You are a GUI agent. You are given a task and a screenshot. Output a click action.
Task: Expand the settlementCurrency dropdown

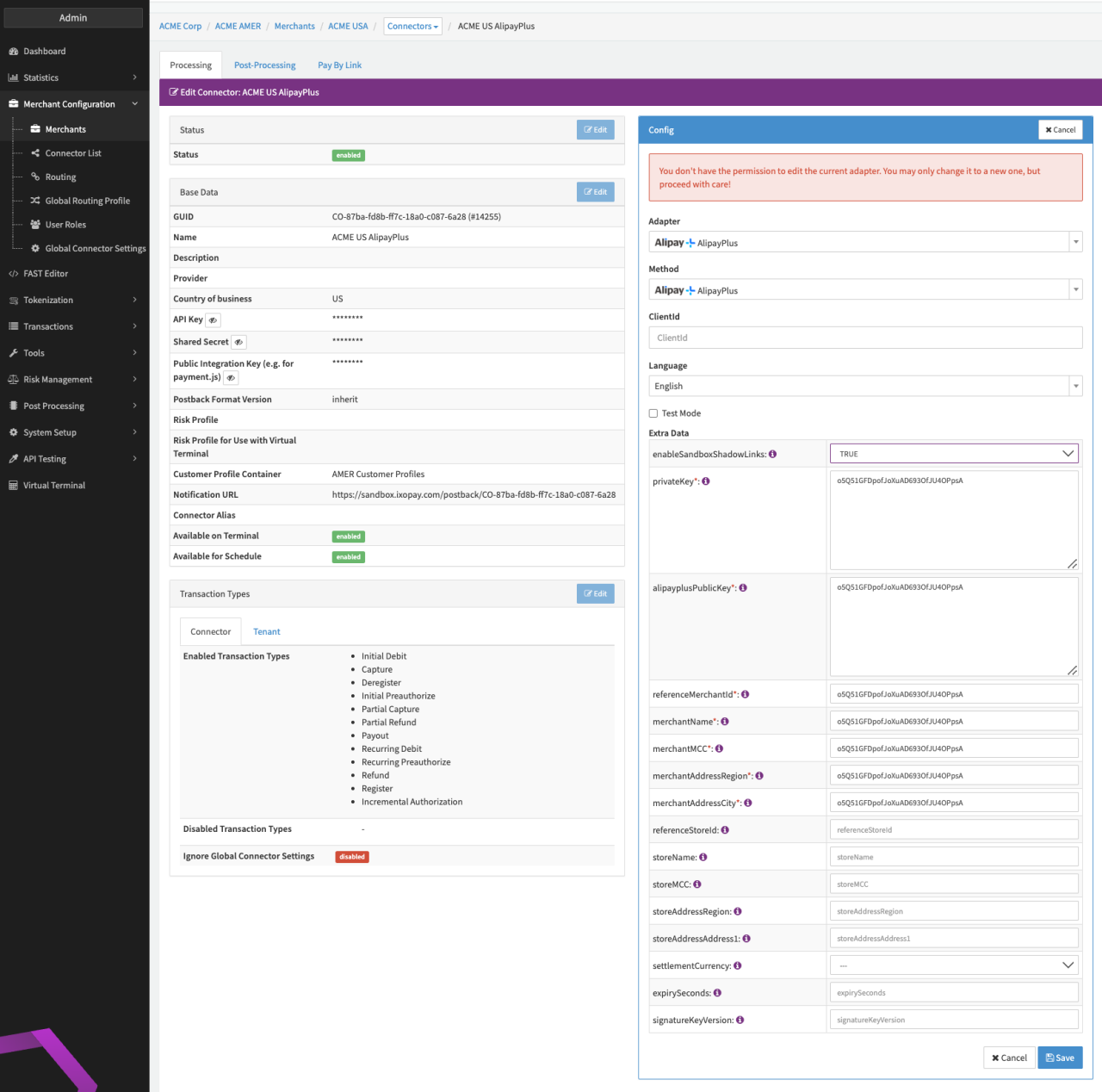954,965
